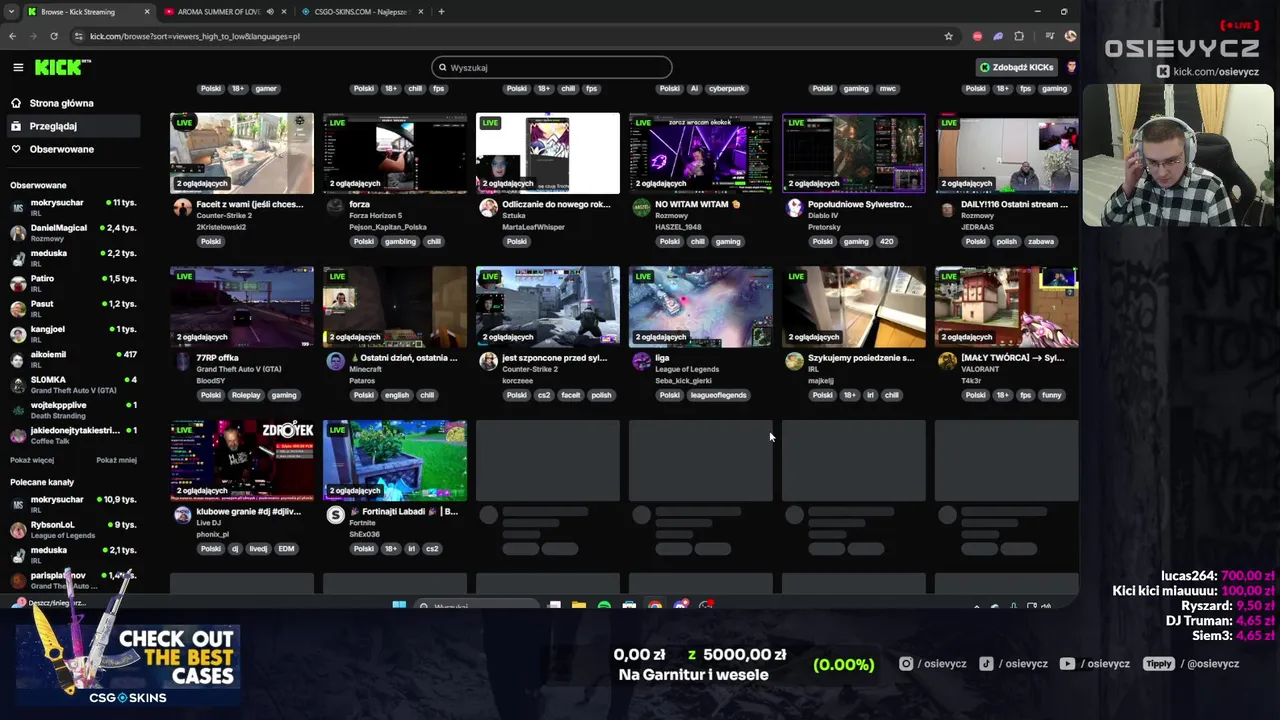Bookmark page with the star icon
This screenshot has height=720, width=1280.
pos(948,36)
